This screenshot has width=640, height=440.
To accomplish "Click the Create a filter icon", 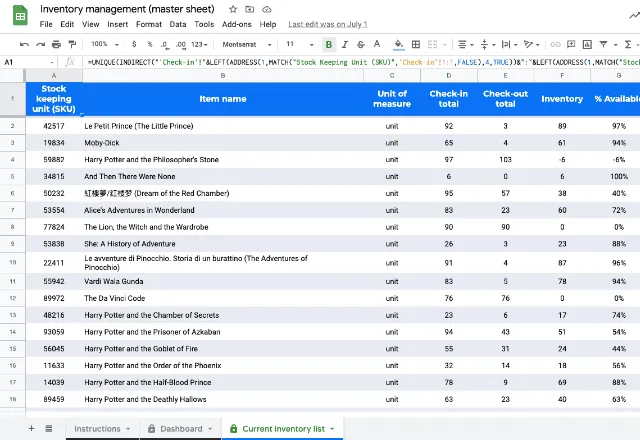I will [x=603, y=44].
